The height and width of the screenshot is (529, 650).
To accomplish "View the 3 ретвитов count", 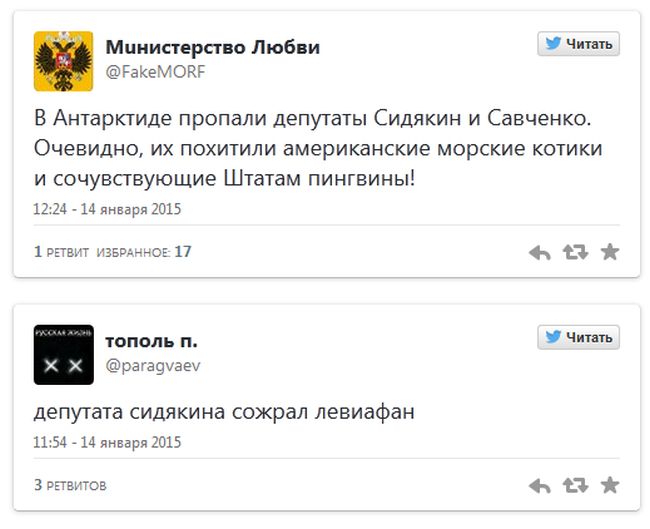I will (x=70, y=486).
